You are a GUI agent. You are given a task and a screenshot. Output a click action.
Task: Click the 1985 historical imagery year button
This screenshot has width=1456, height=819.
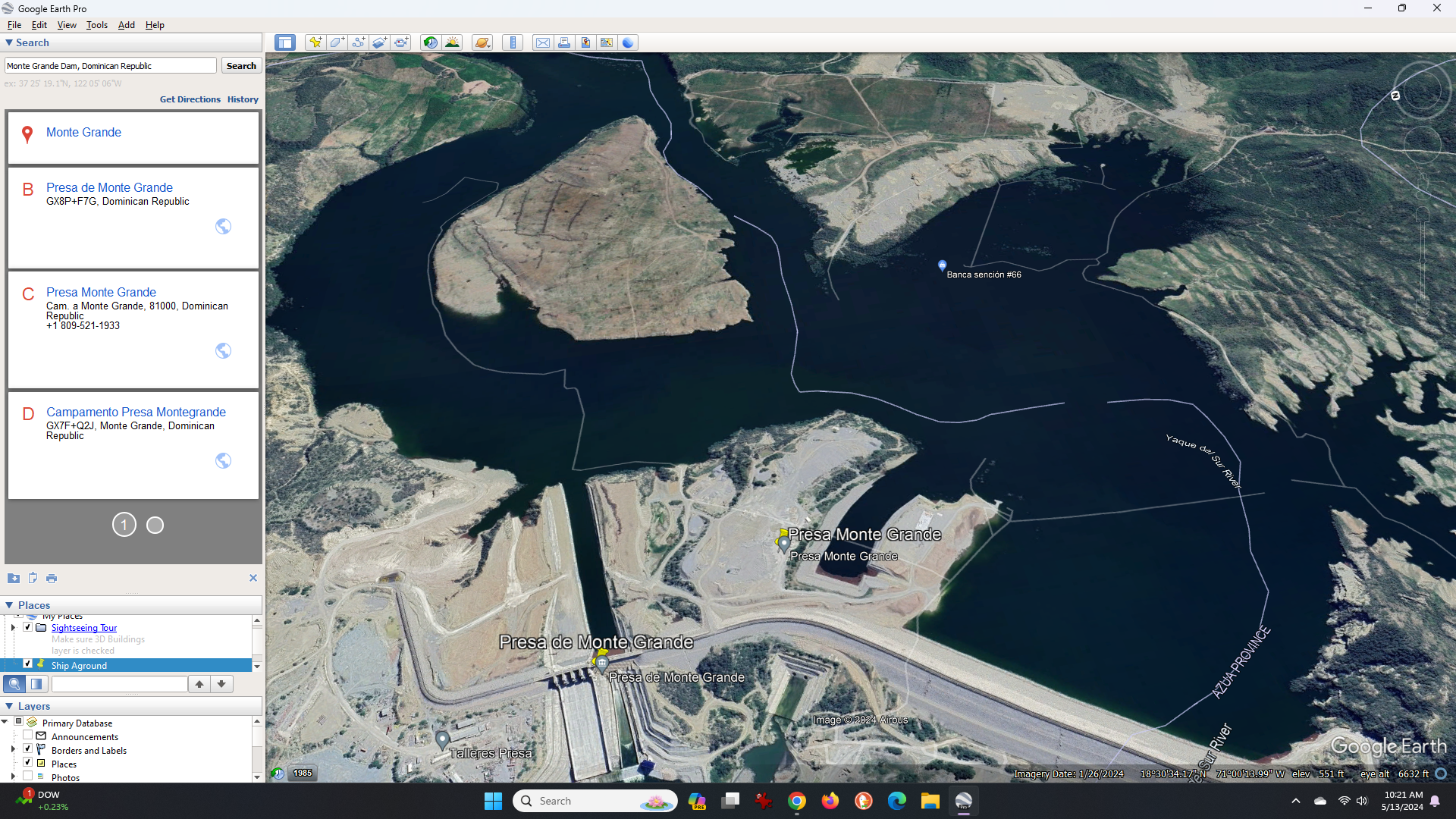coord(303,773)
